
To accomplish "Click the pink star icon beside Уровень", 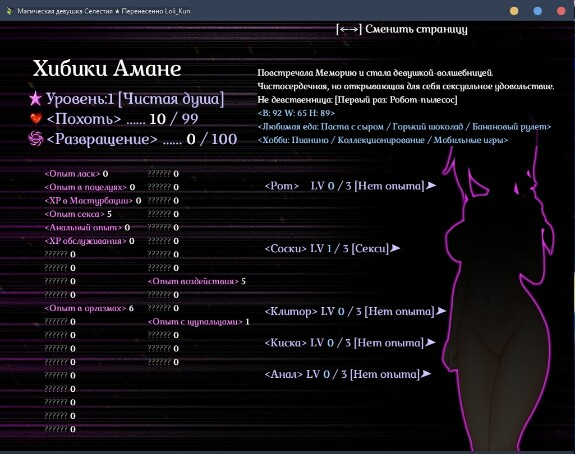I will pos(36,99).
